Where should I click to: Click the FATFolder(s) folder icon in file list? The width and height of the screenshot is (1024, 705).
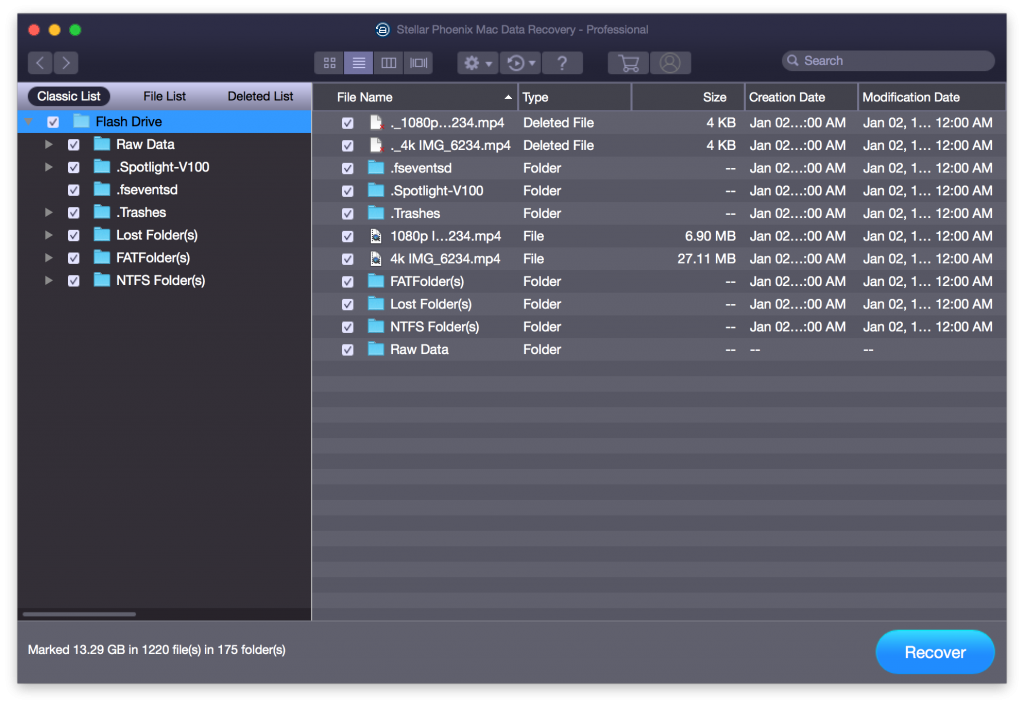tap(376, 281)
